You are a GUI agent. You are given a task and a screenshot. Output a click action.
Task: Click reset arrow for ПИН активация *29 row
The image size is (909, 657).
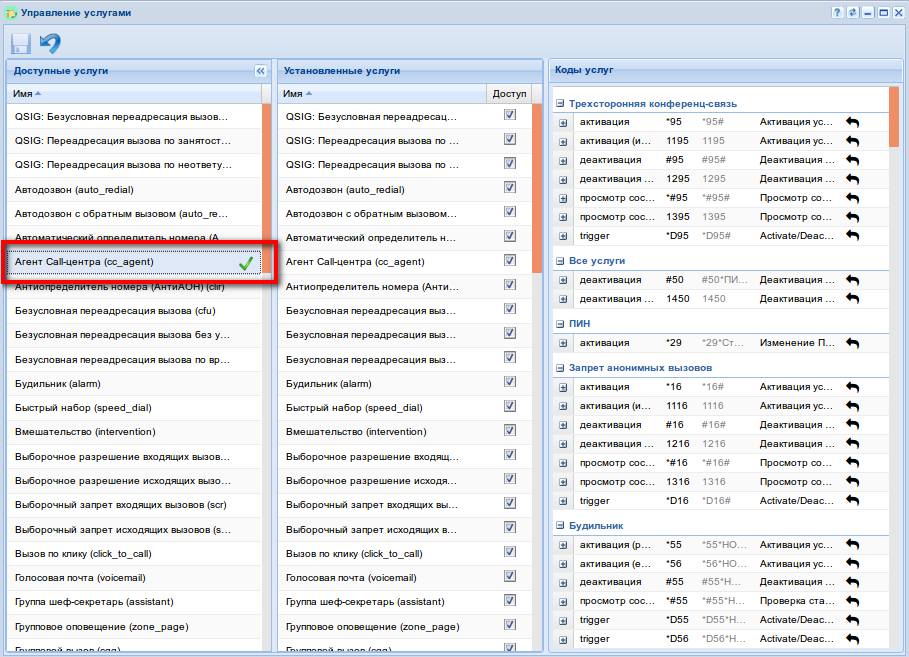852,343
